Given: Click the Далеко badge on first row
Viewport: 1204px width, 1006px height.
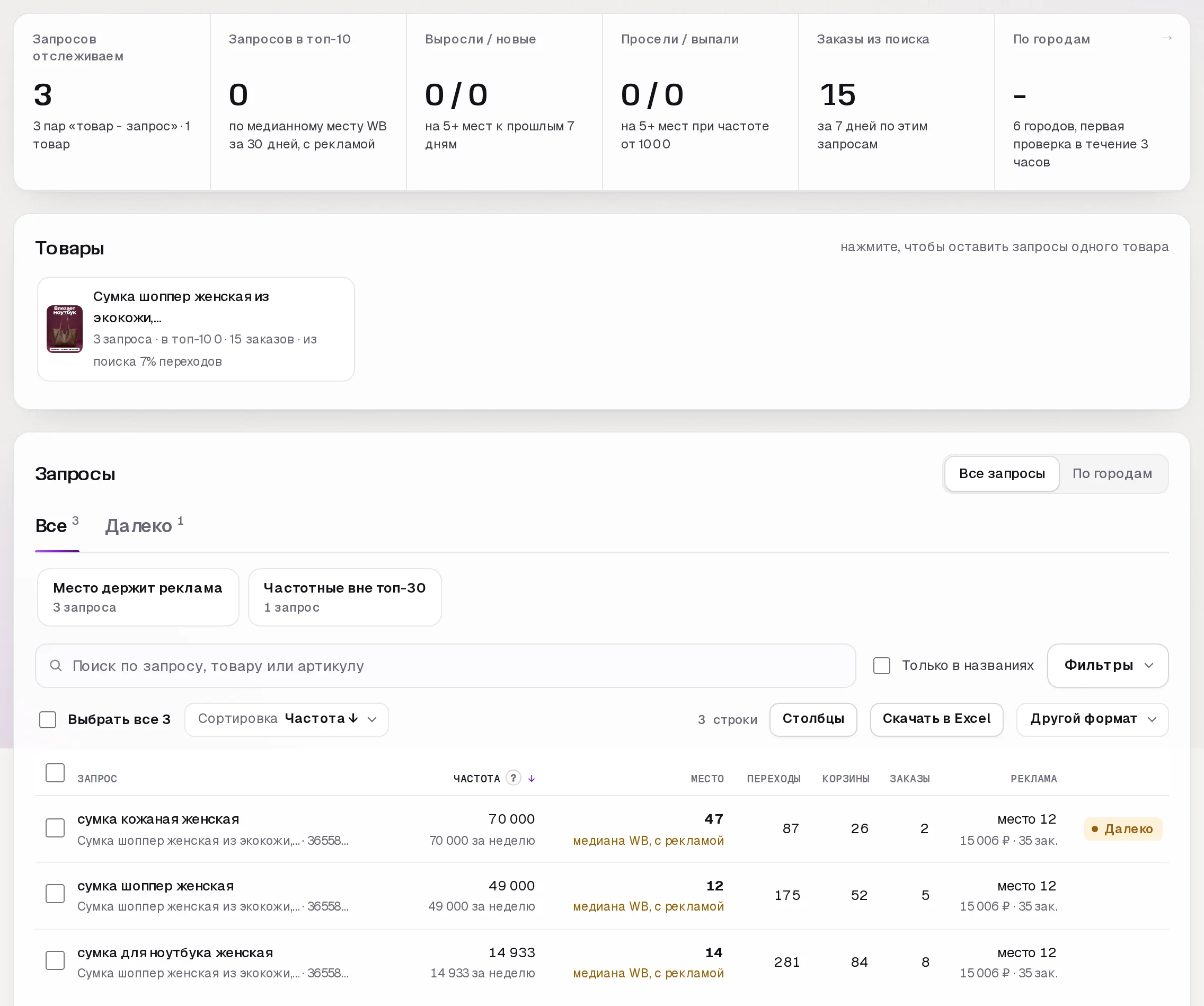Looking at the screenshot, I should [x=1122, y=829].
